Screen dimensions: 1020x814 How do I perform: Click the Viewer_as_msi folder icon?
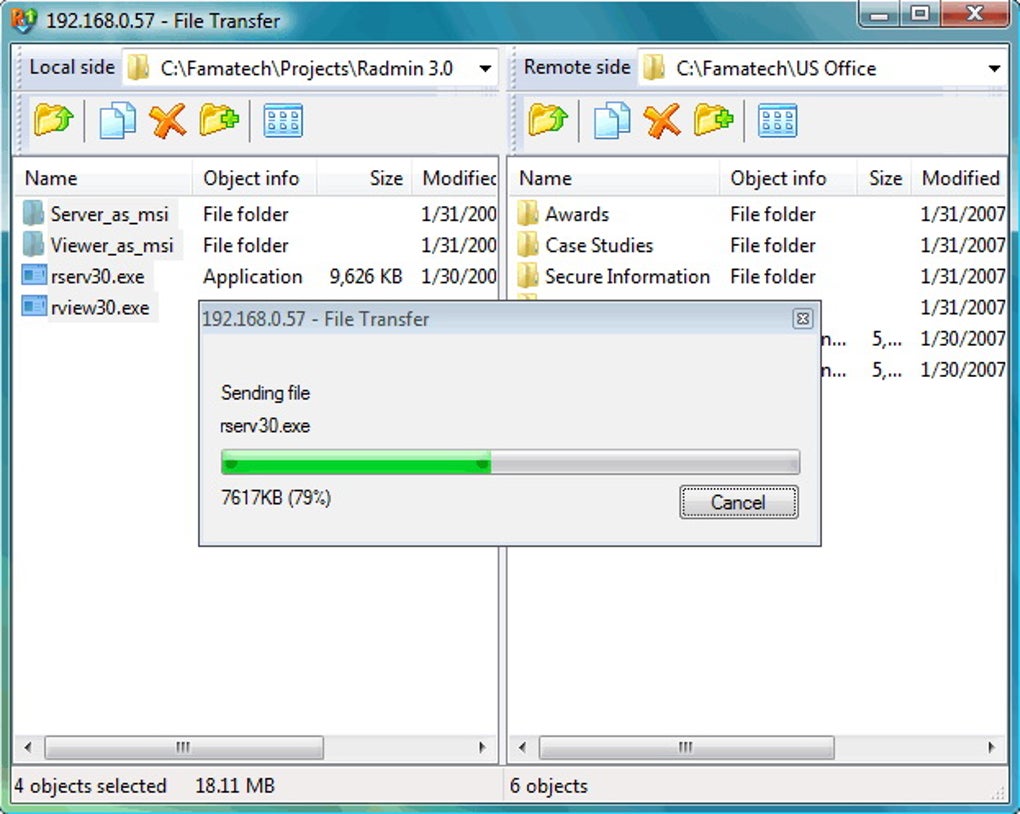pos(33,245)
